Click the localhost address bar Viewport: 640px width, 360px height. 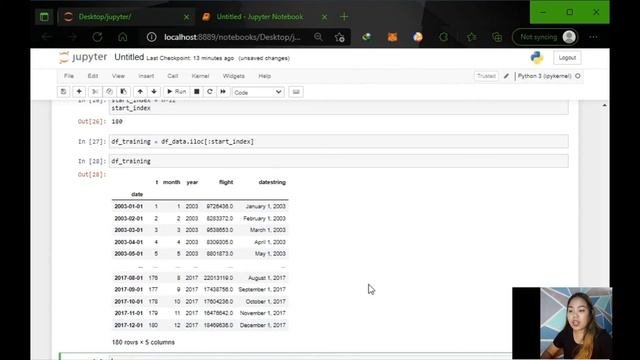[x=232, y=37]
